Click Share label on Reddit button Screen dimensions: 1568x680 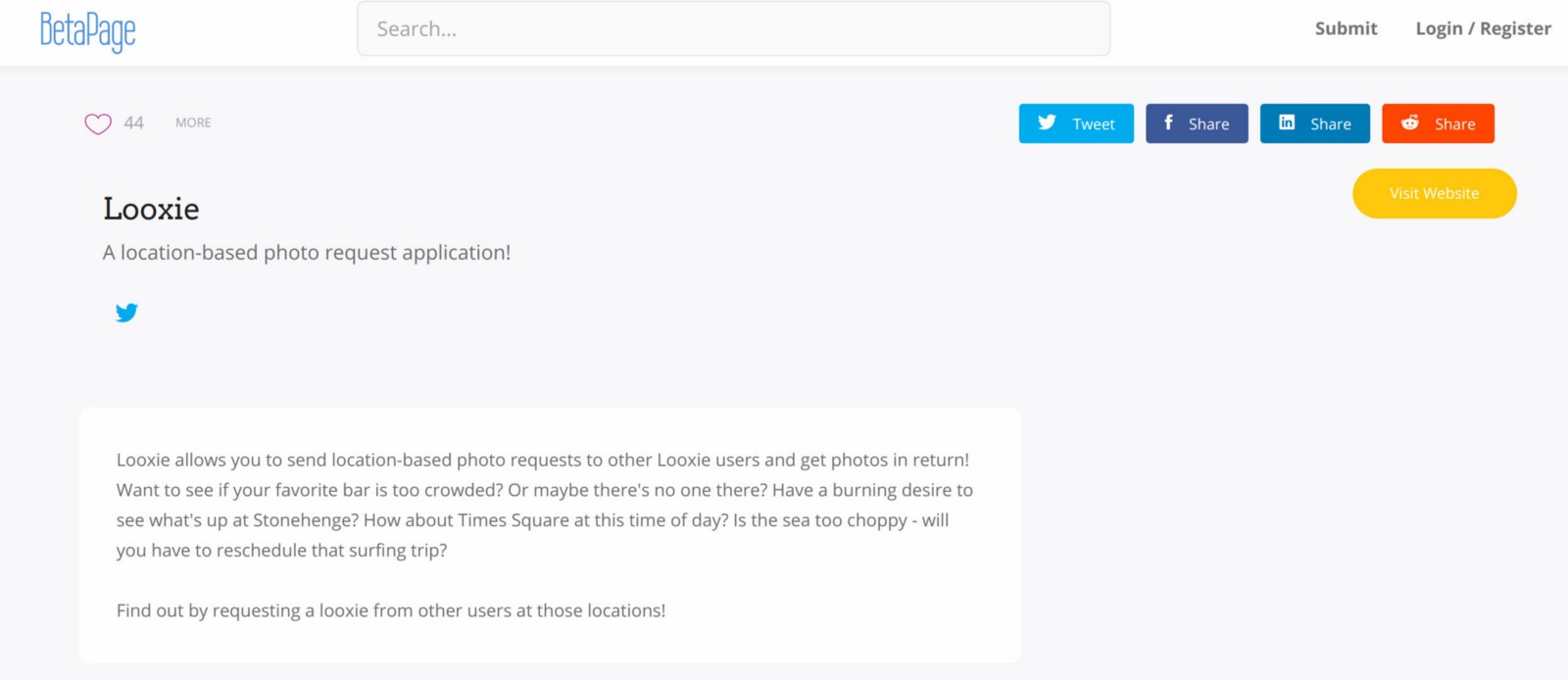point(1454,124)
